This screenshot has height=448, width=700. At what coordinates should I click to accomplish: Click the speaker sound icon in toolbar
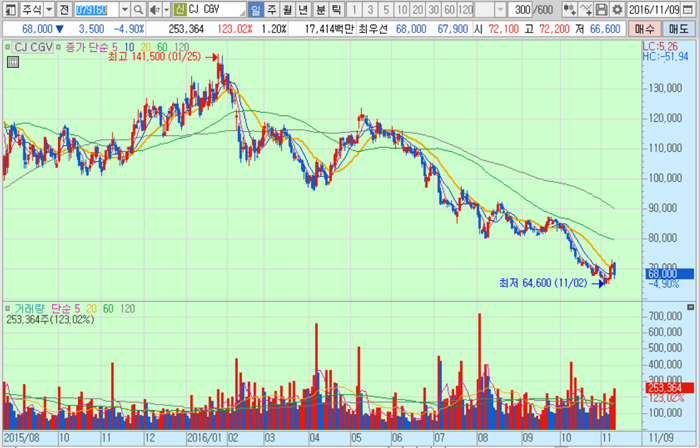tap(153, 9)
